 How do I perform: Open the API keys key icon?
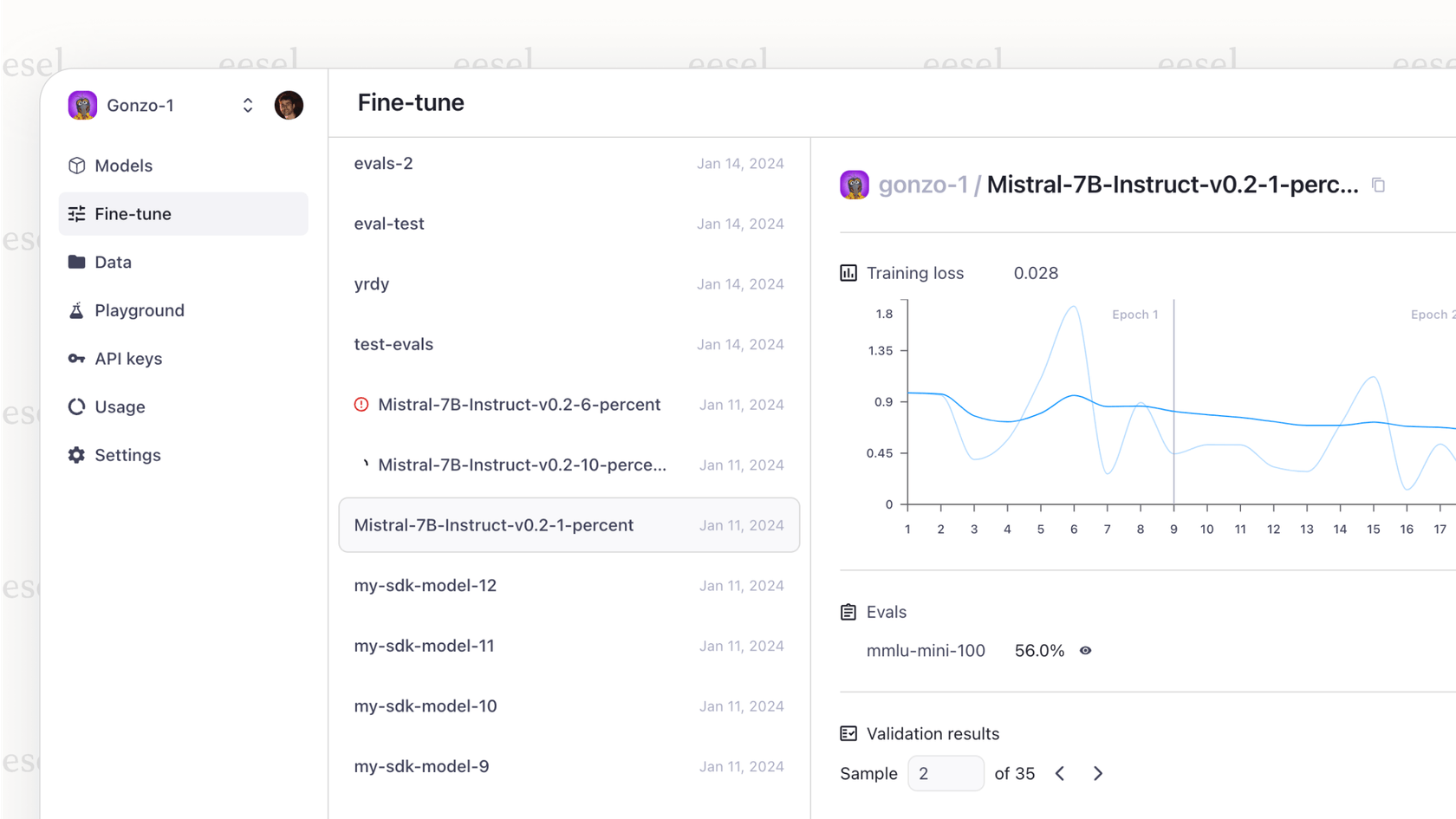click(x=76, y=358)
